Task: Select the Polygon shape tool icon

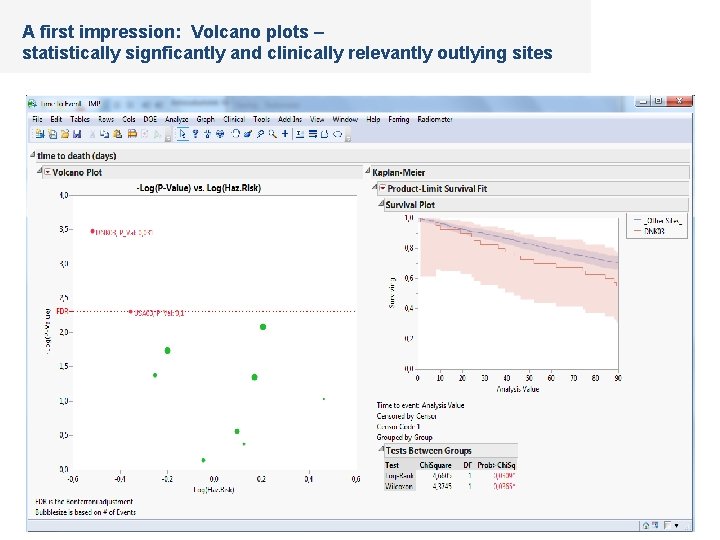Action: point(324,134)
